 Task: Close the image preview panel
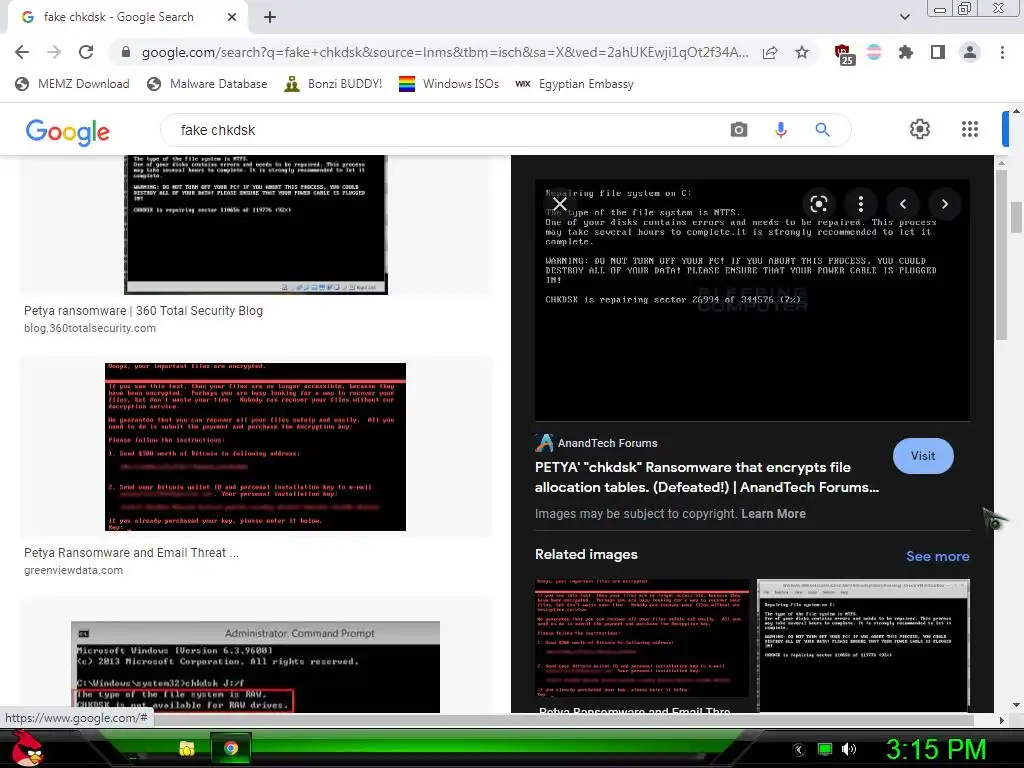click(560, 204)
